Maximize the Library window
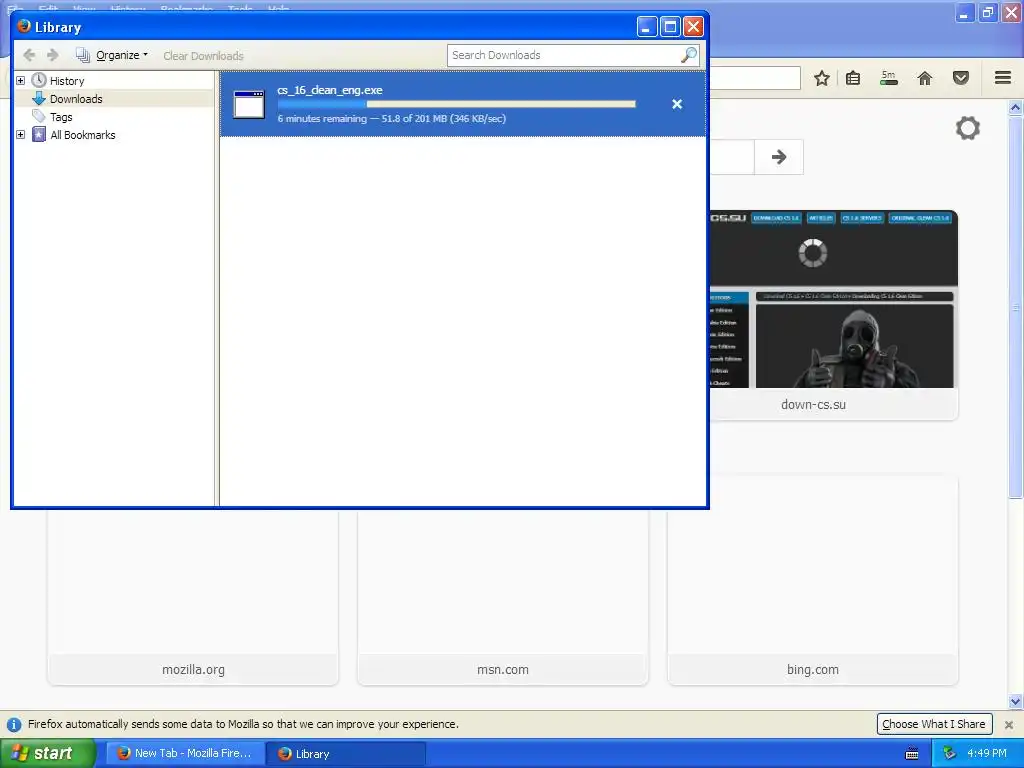1024x768 pixels. 670,27
